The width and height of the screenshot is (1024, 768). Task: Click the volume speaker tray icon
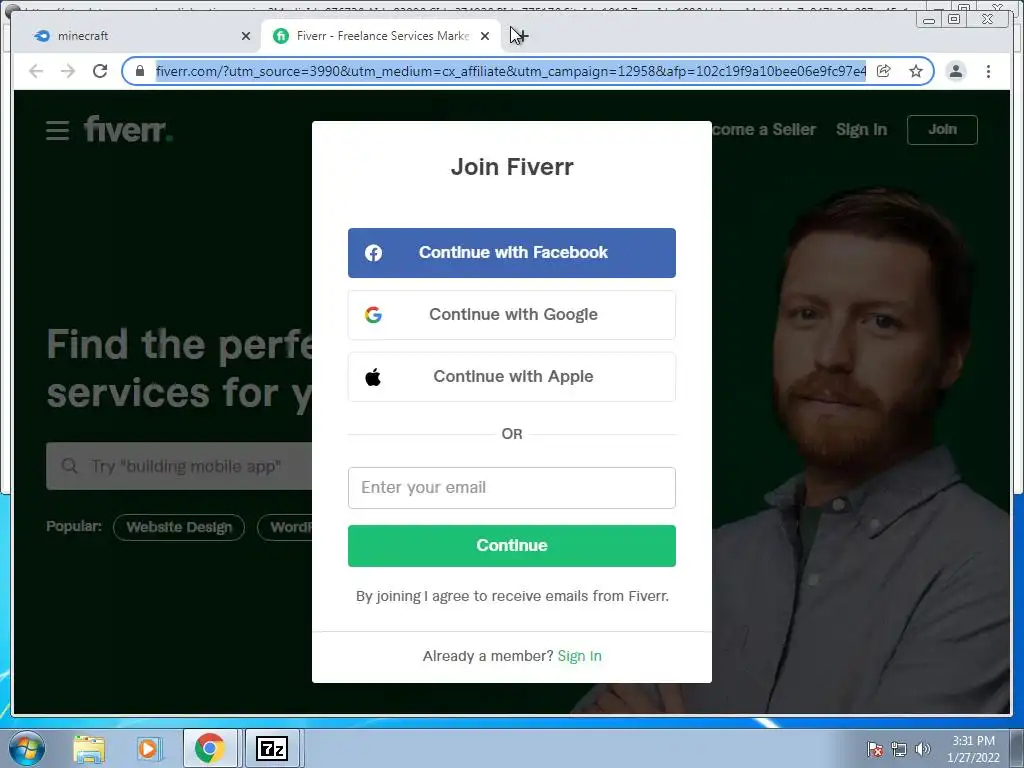point(922,749)
